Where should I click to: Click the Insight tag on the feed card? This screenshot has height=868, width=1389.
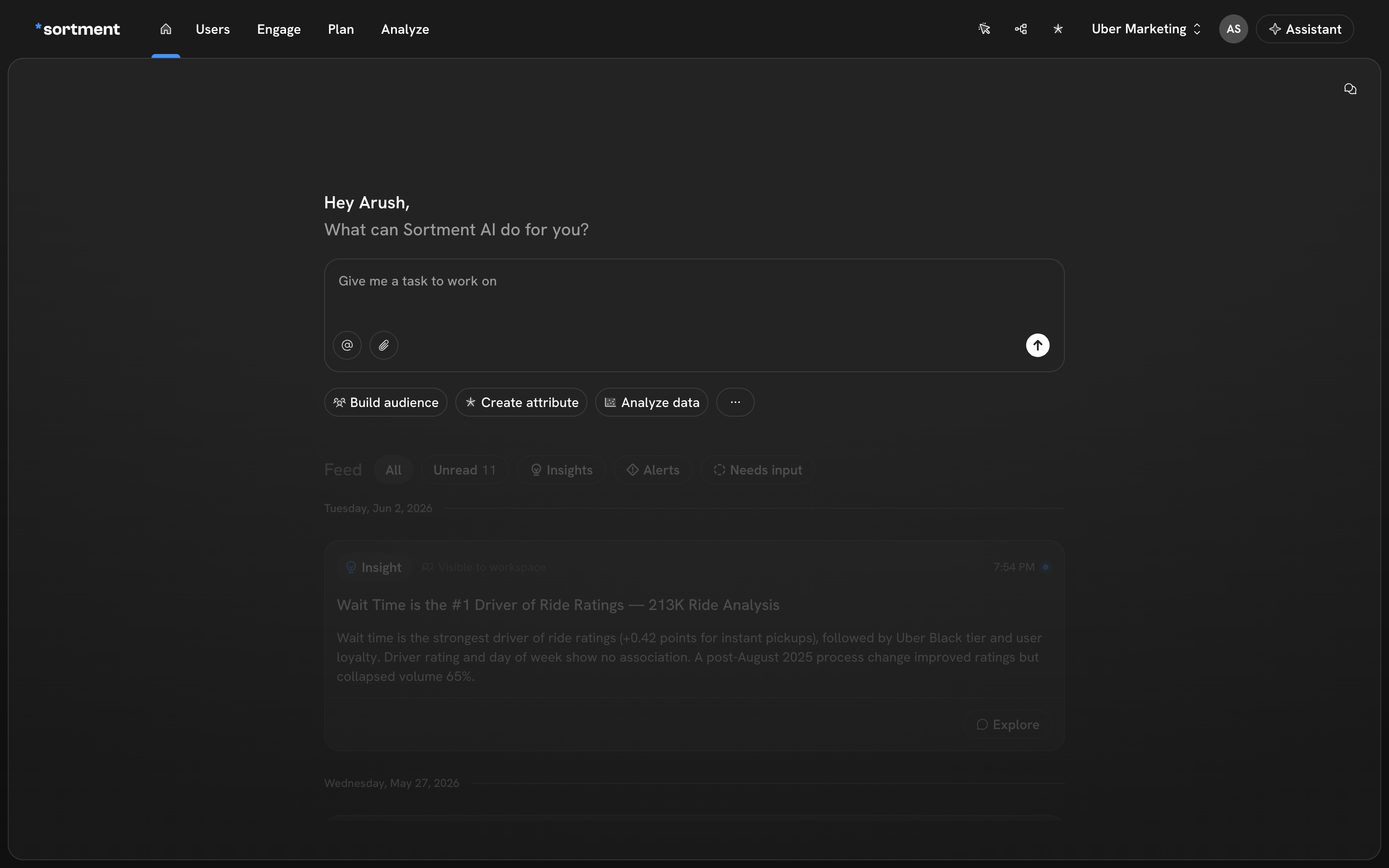point(374,567)
